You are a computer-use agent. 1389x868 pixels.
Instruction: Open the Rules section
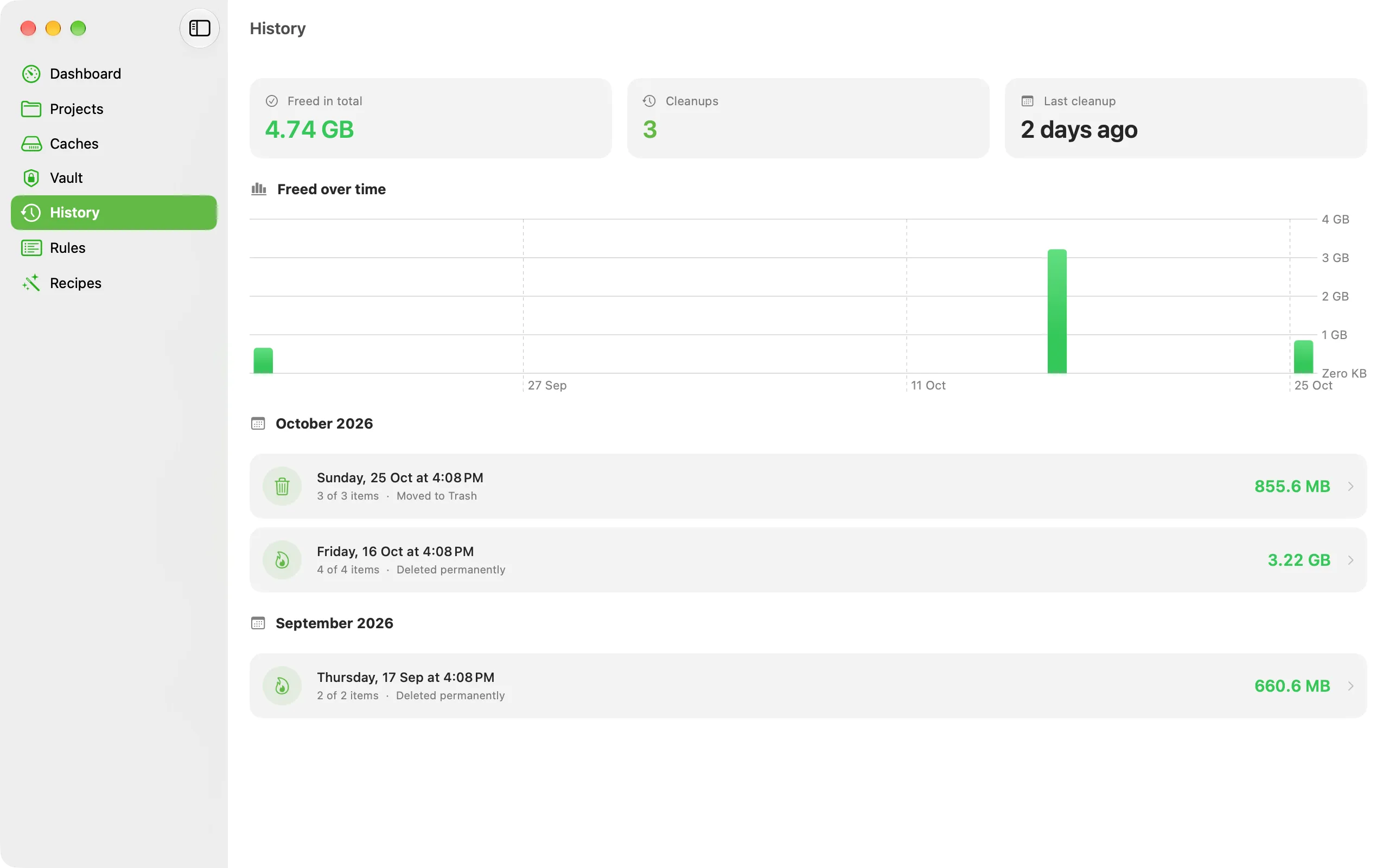[x=113, y=248]
